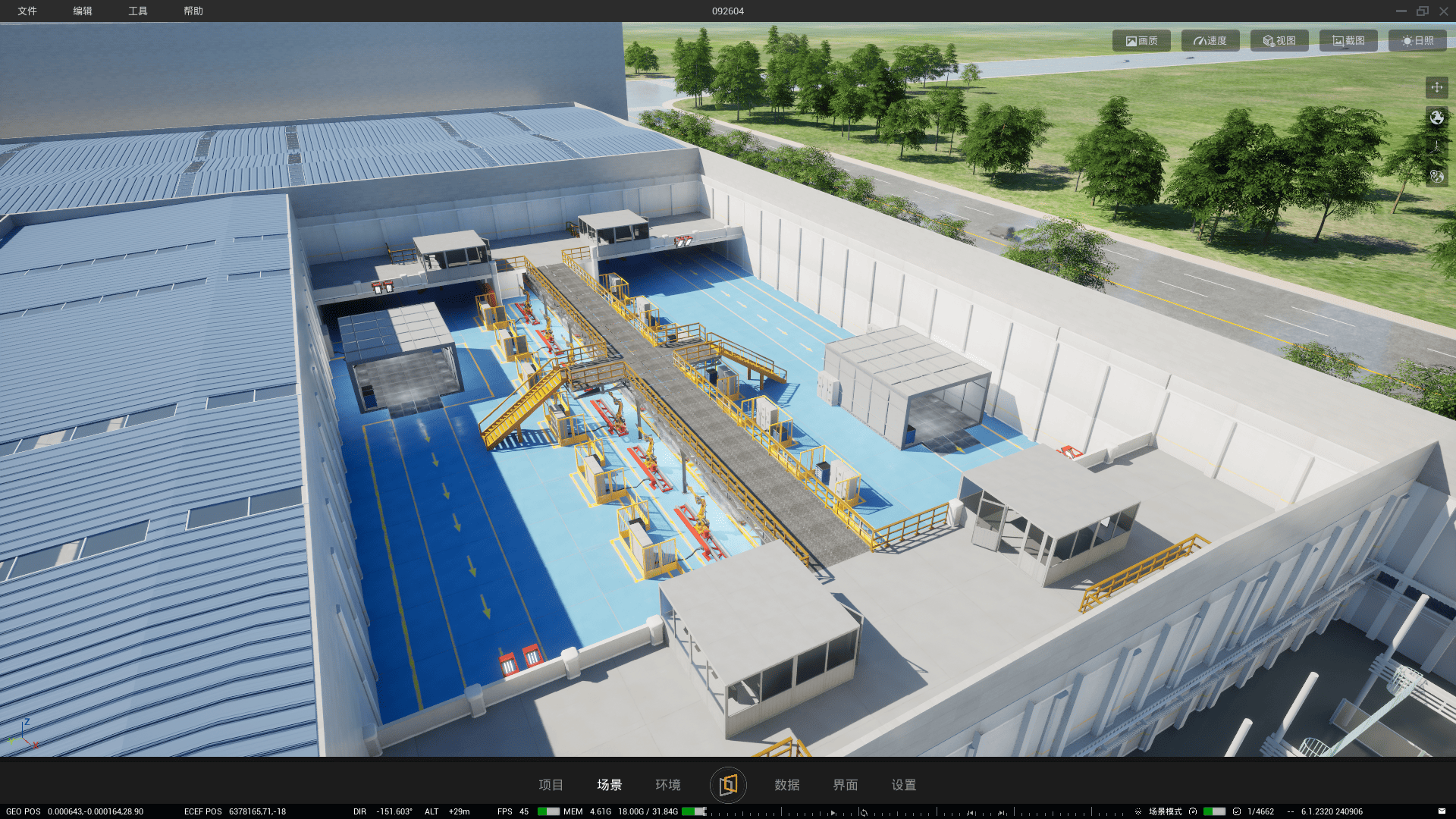The image size is (1456, 819).
Task: Click the center orange cube logo button
Action: point(728,784)
